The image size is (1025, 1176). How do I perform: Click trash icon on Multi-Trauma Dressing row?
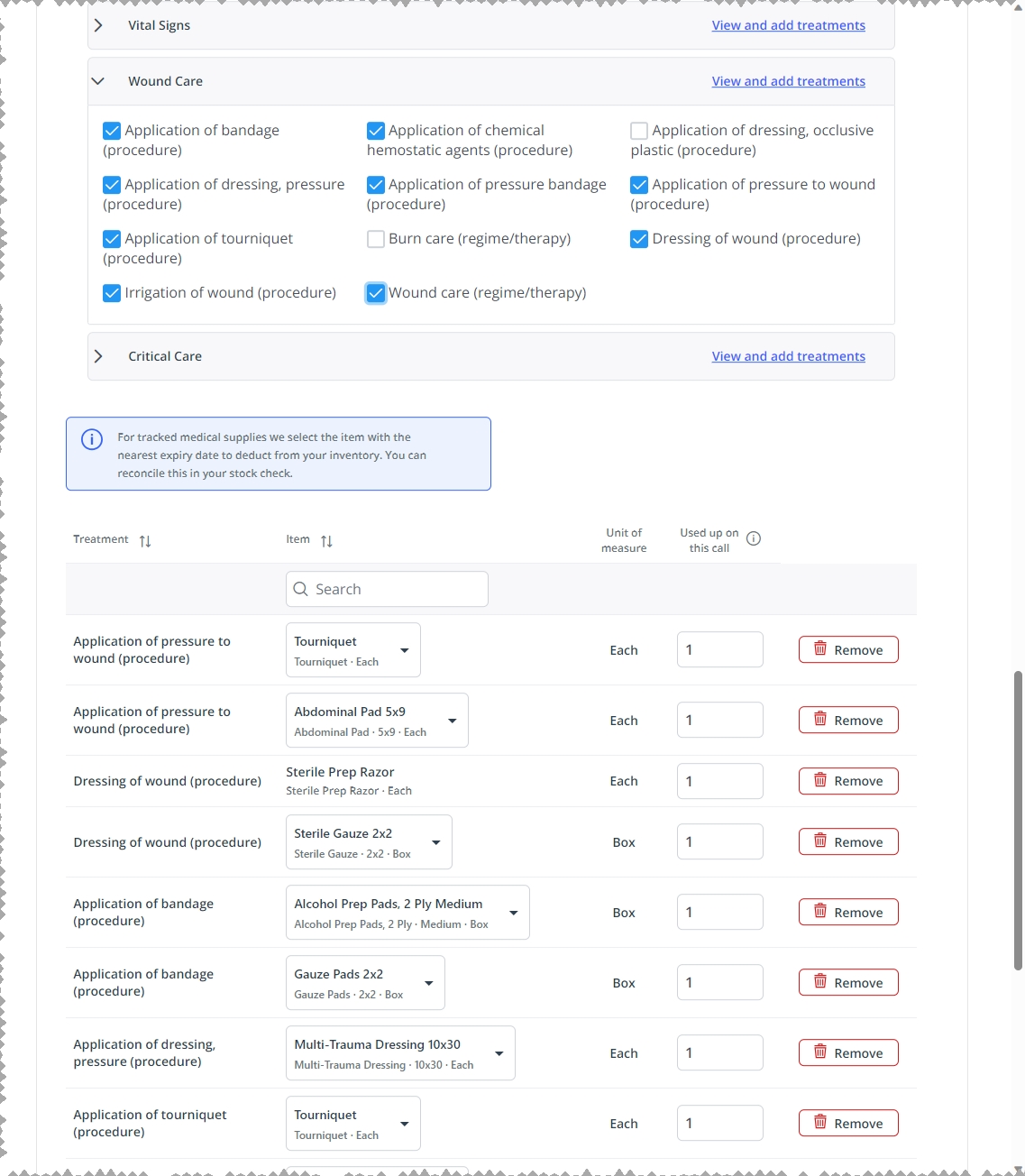(820, 1052)
